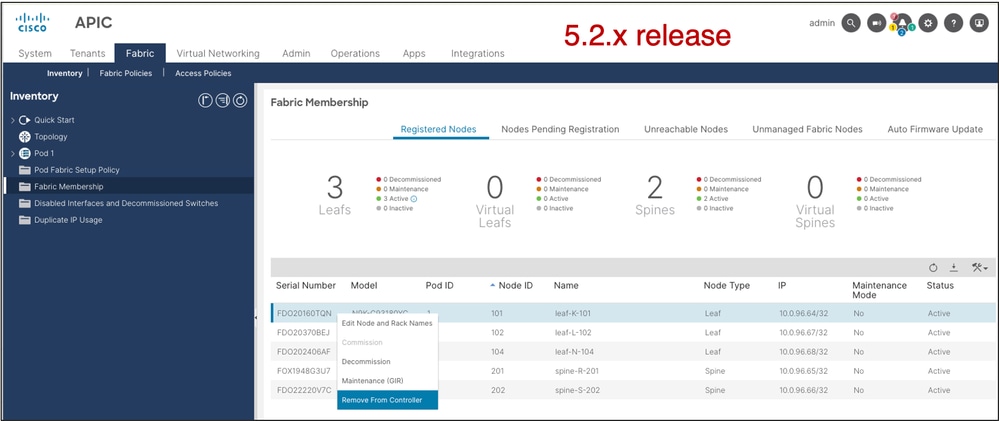The image size is (999, 421).
Task: Select the Registered Nodes tab
Action: (x=438, y=129)
